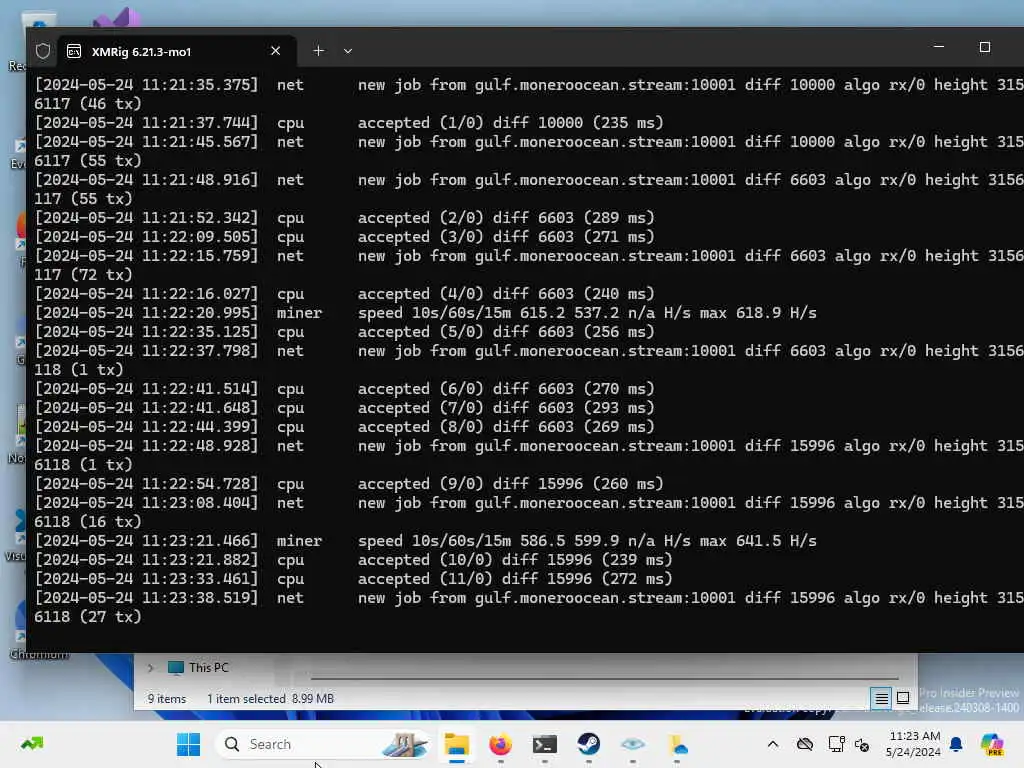Open Steam from the taskbar
1024x768 pixels.
[588, 744]
